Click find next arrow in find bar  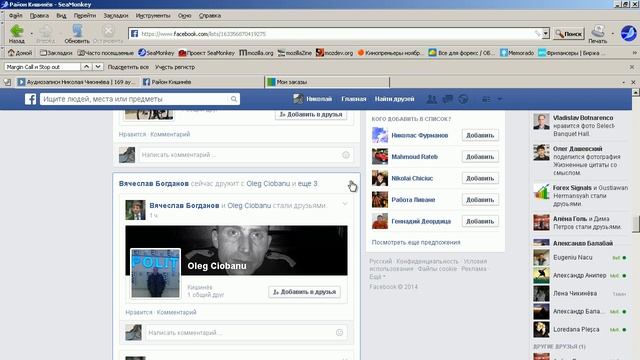point(98,67)
